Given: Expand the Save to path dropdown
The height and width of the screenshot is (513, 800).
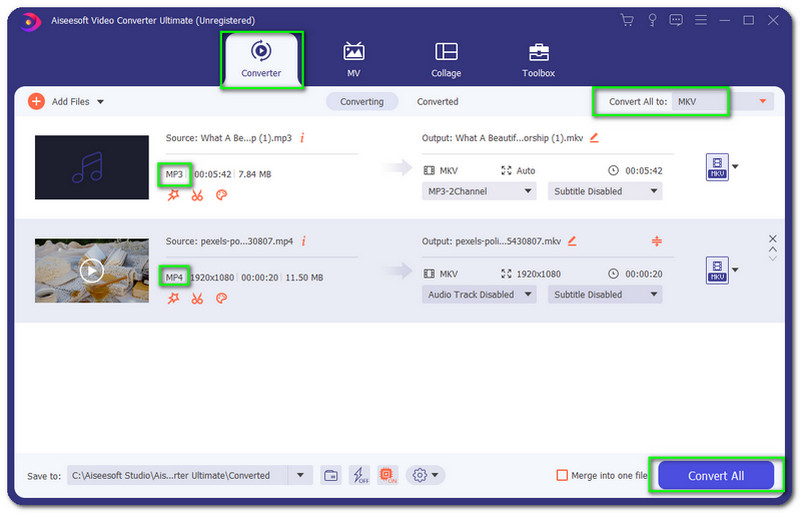Looking at the screenshot, I should pyautogui.click(x=300, y=475).
